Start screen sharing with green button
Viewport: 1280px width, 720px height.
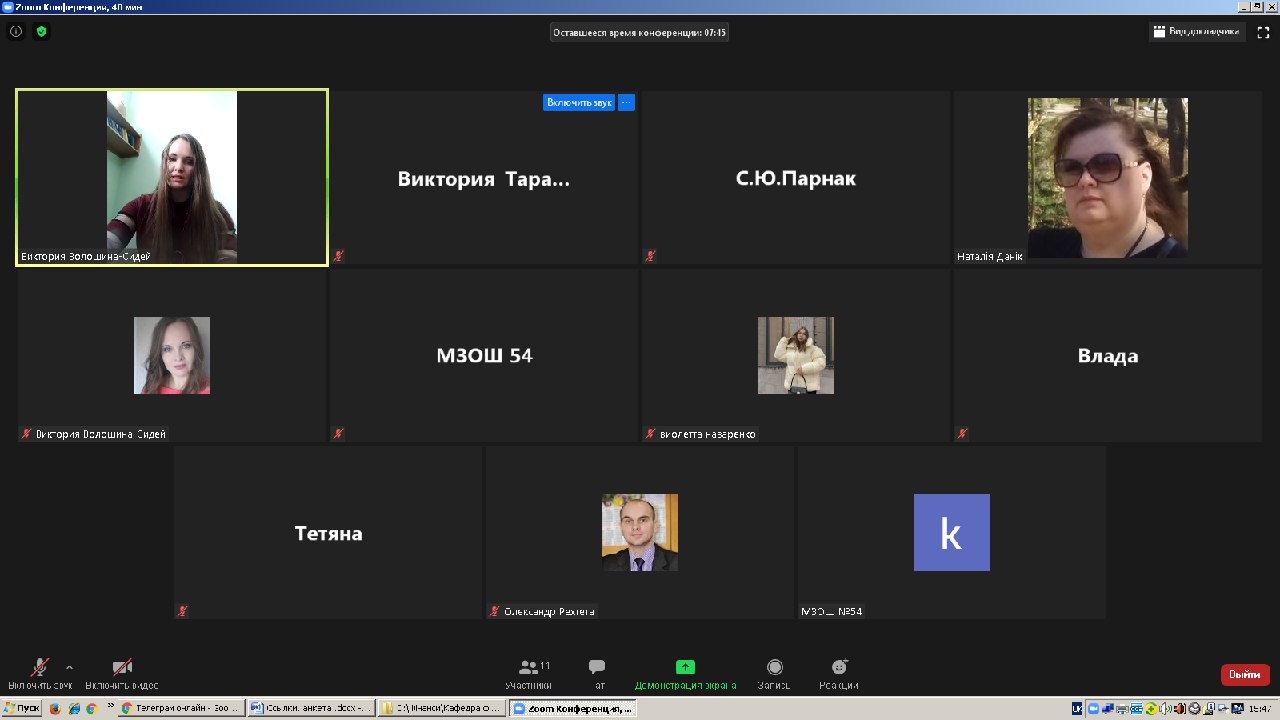(x=685, y=674)
